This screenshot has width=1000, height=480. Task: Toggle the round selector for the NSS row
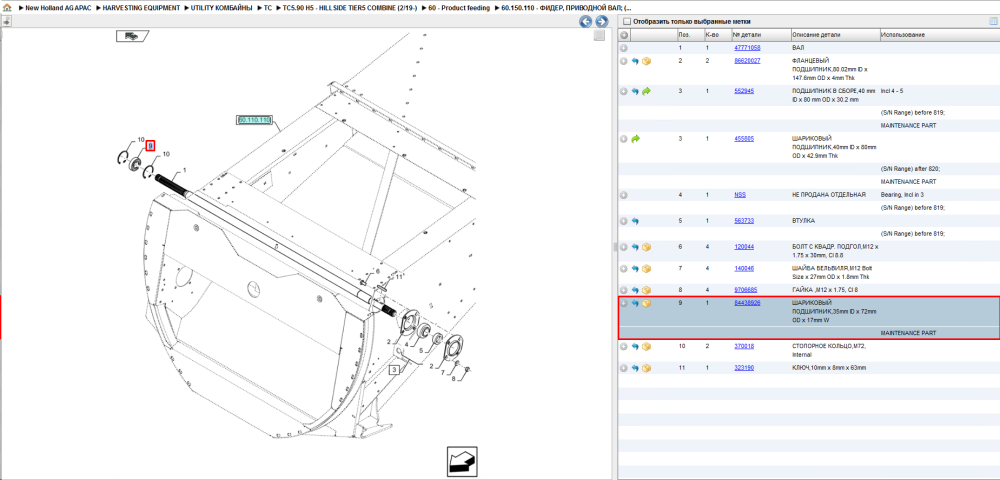point(624,195)
